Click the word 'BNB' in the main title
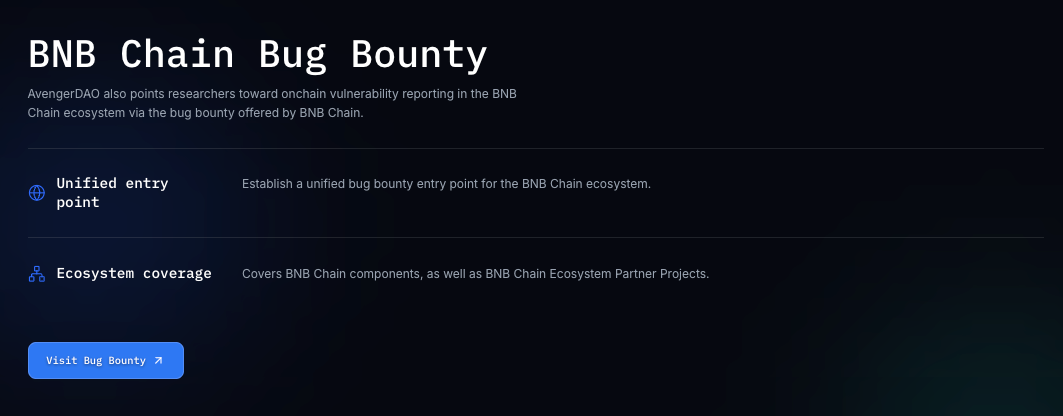The height and width of the screenshot is (416, 1063). (x=62, y=54)
